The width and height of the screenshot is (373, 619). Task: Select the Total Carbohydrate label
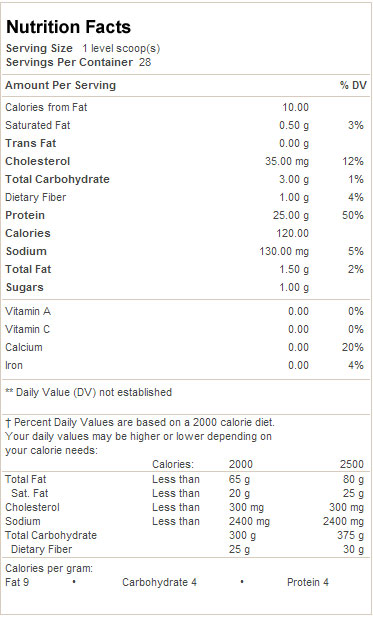click(57, 179)
